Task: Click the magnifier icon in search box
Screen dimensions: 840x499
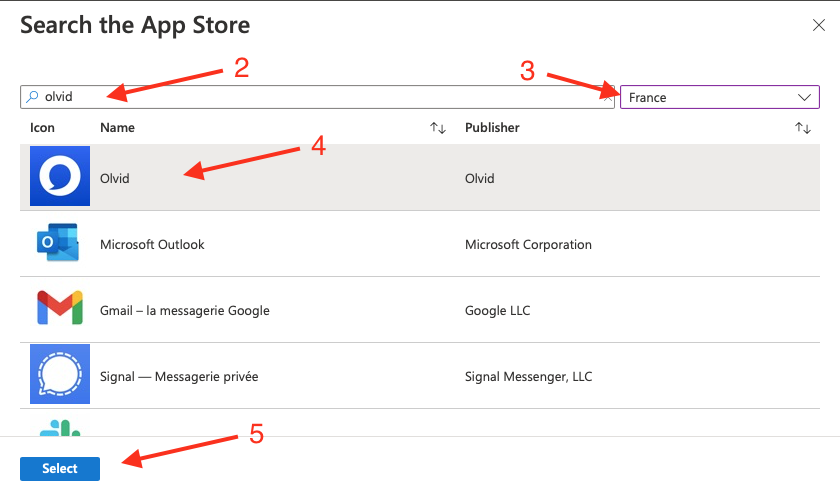Action: click(x=33, y=96)
